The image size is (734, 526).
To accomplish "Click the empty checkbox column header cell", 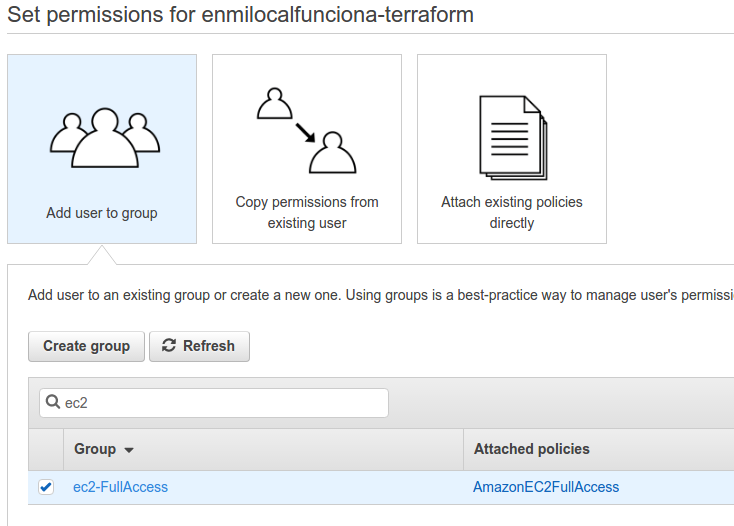I will 46,449.
